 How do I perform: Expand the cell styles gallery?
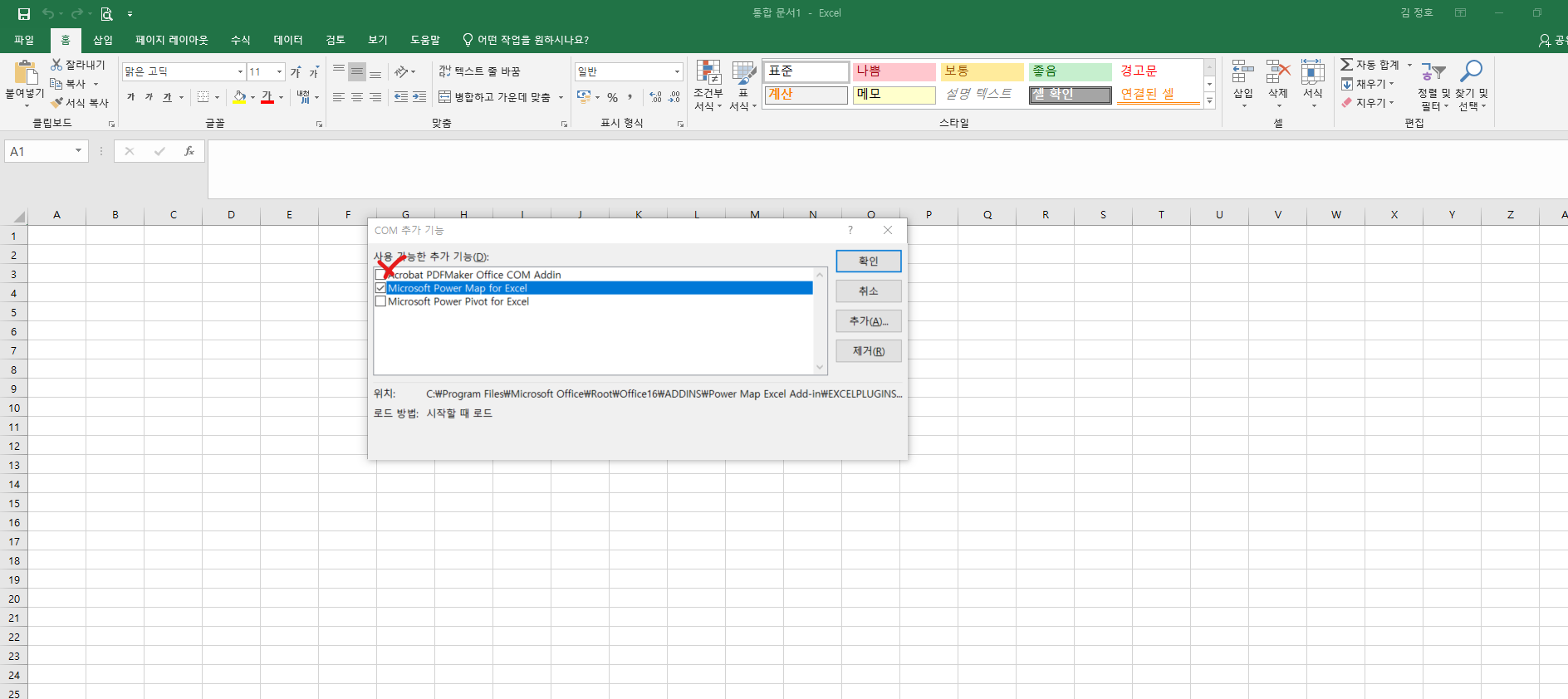(x=1209, y=101)
